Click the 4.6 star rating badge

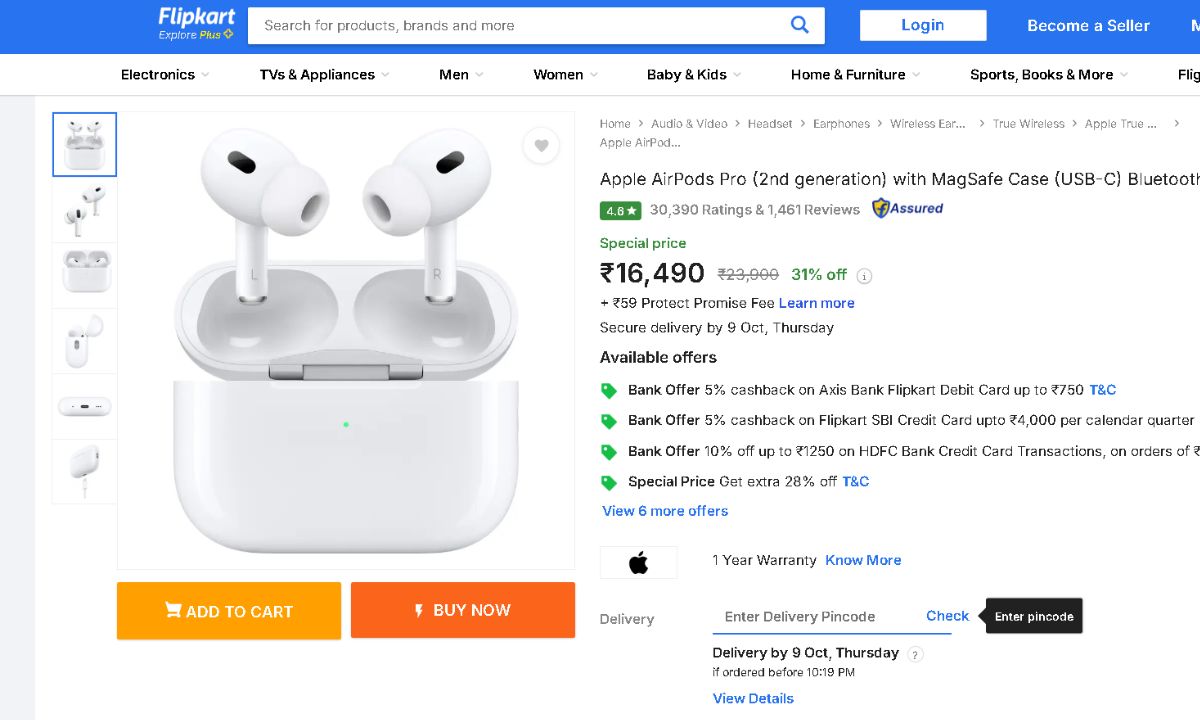[x=620, y=211]
